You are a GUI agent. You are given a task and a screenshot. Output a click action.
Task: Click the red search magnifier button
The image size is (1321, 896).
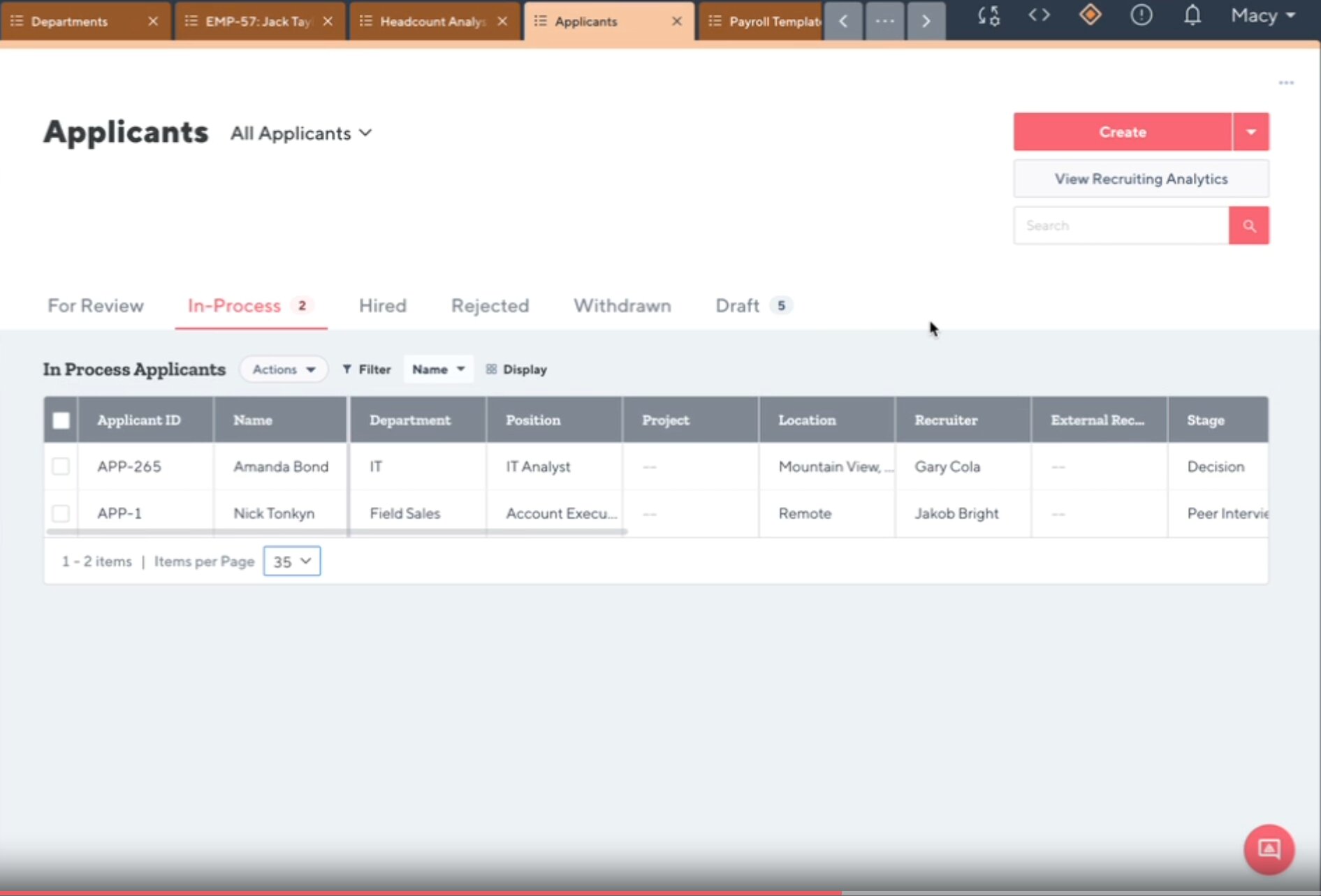click(x=1248, y=226)
